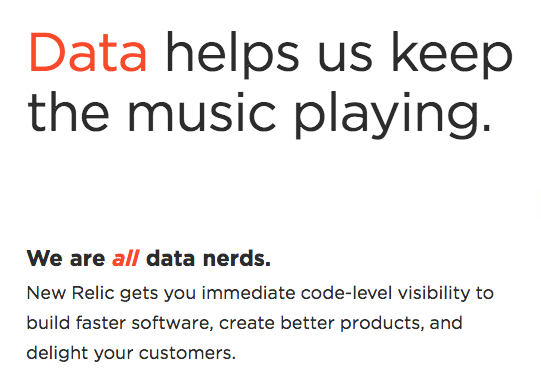Click the word "customers." ending the paragraph

(187, 354)
